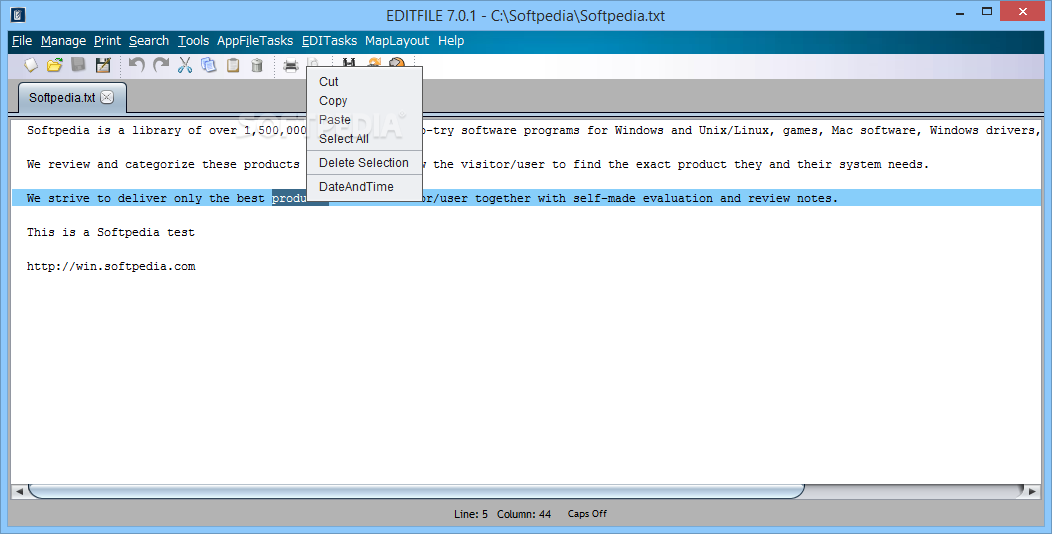Open the Search menu

pyautogui.click(x=149, y=41)
